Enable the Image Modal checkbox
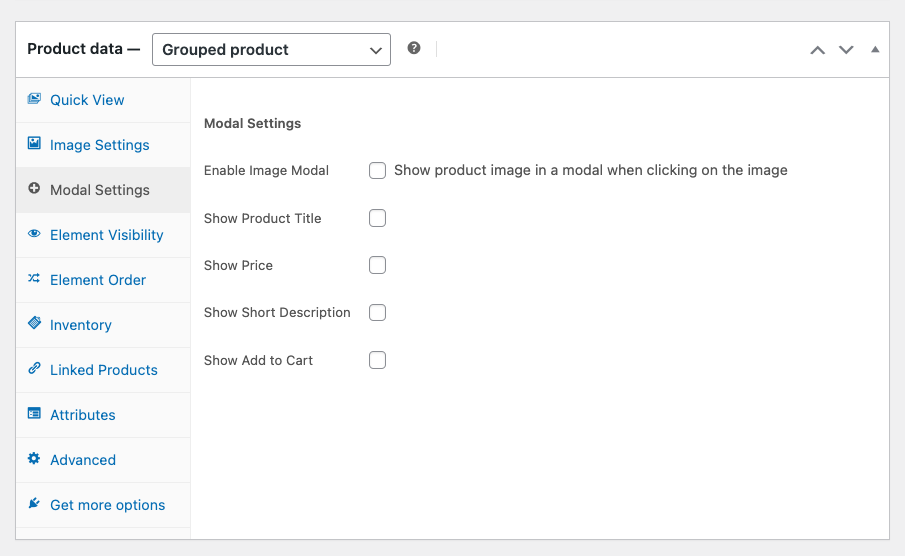905x556 pixels. pos(377,171)
